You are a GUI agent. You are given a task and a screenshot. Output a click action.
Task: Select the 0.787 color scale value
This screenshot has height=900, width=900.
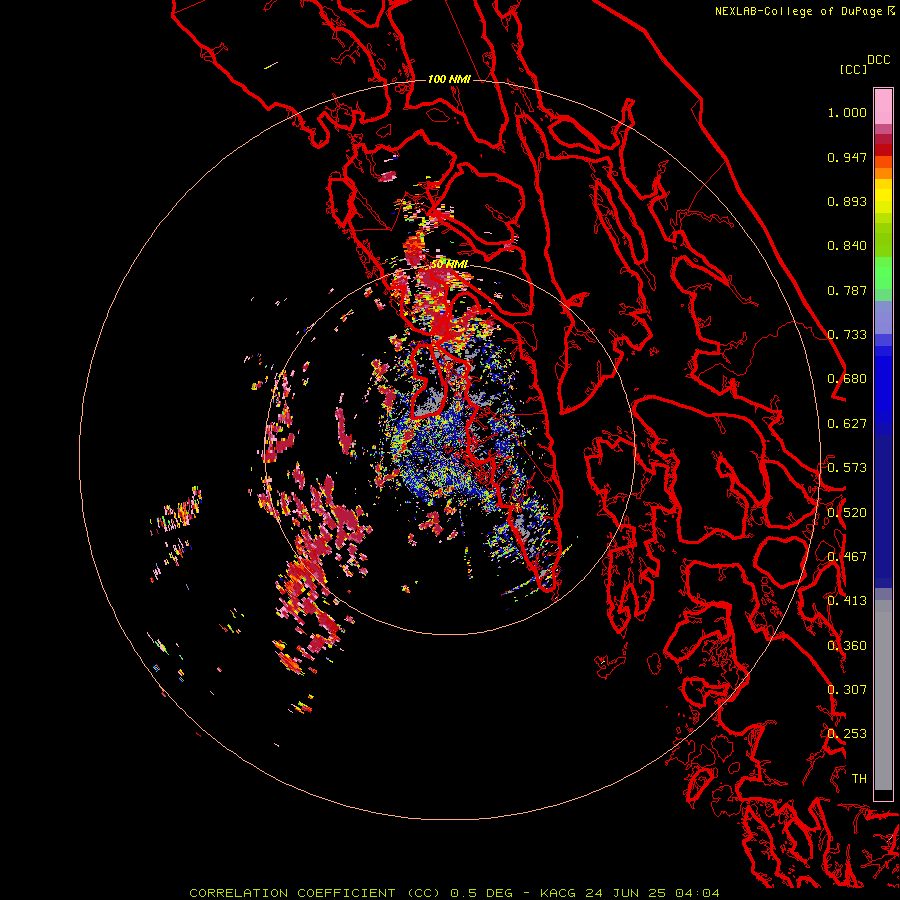pos(847,290)
